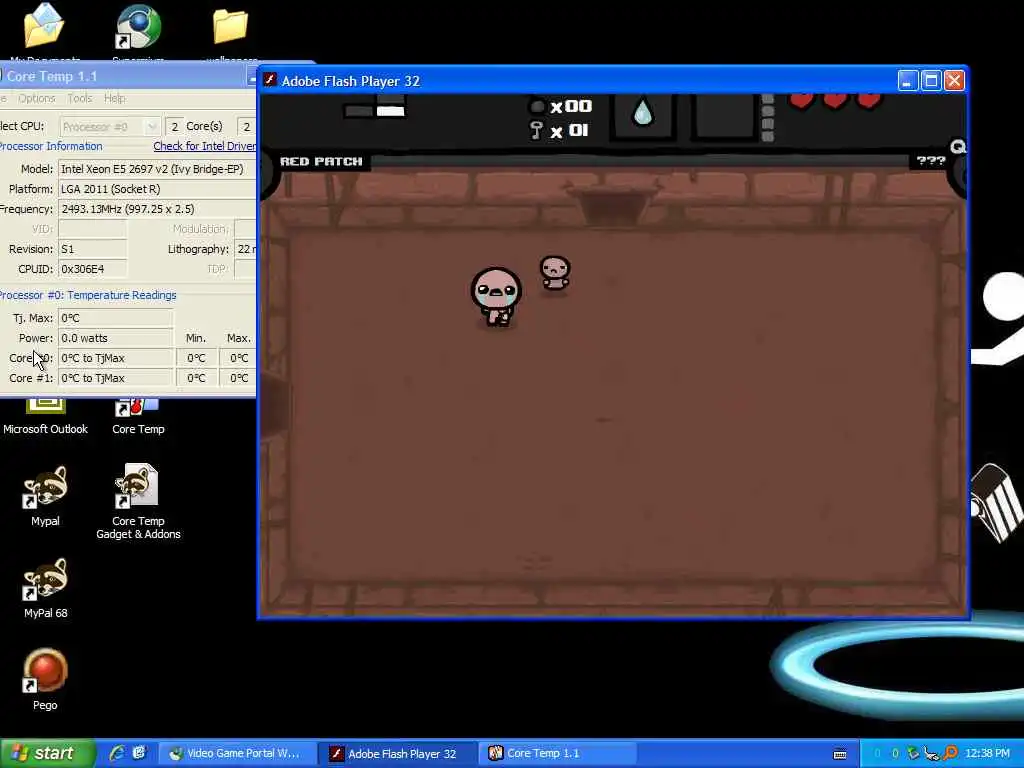The height and width of the screenshot is (768, 1024).
Task: Switch to Adobe Flash Player 32 taskbar button
Action: (x=398, y=753)
